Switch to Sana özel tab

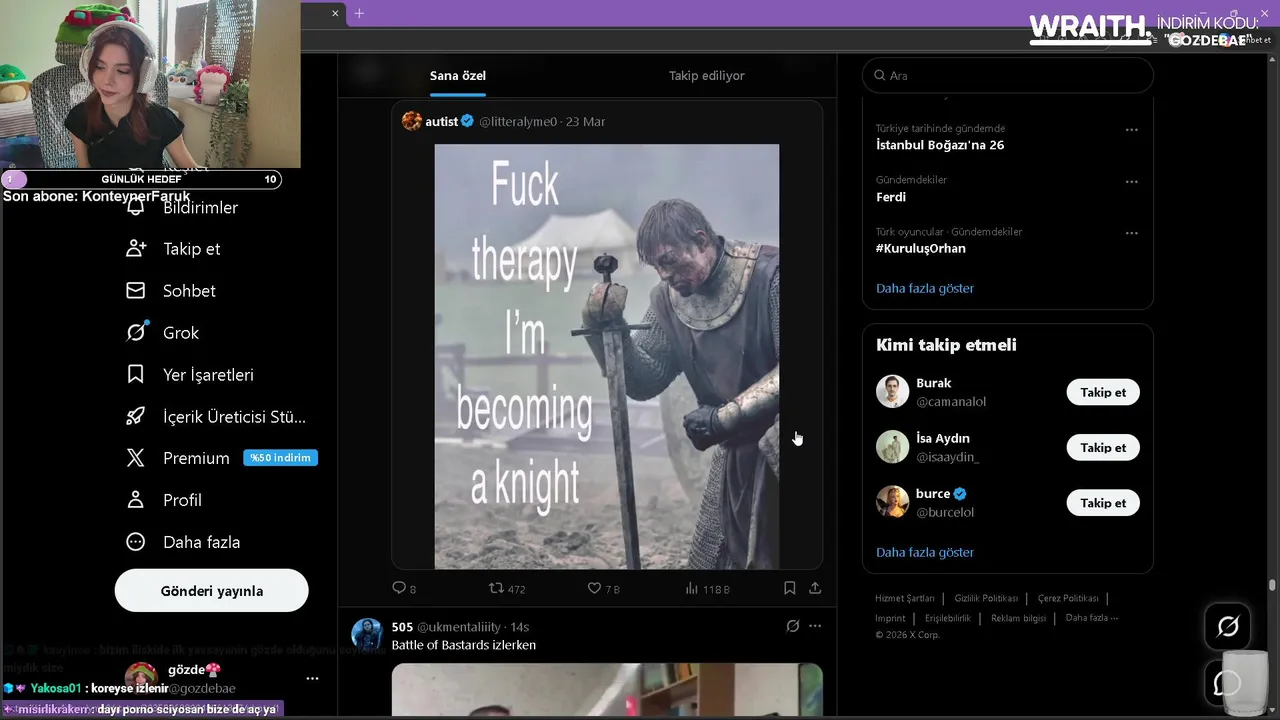pos(458,76)
